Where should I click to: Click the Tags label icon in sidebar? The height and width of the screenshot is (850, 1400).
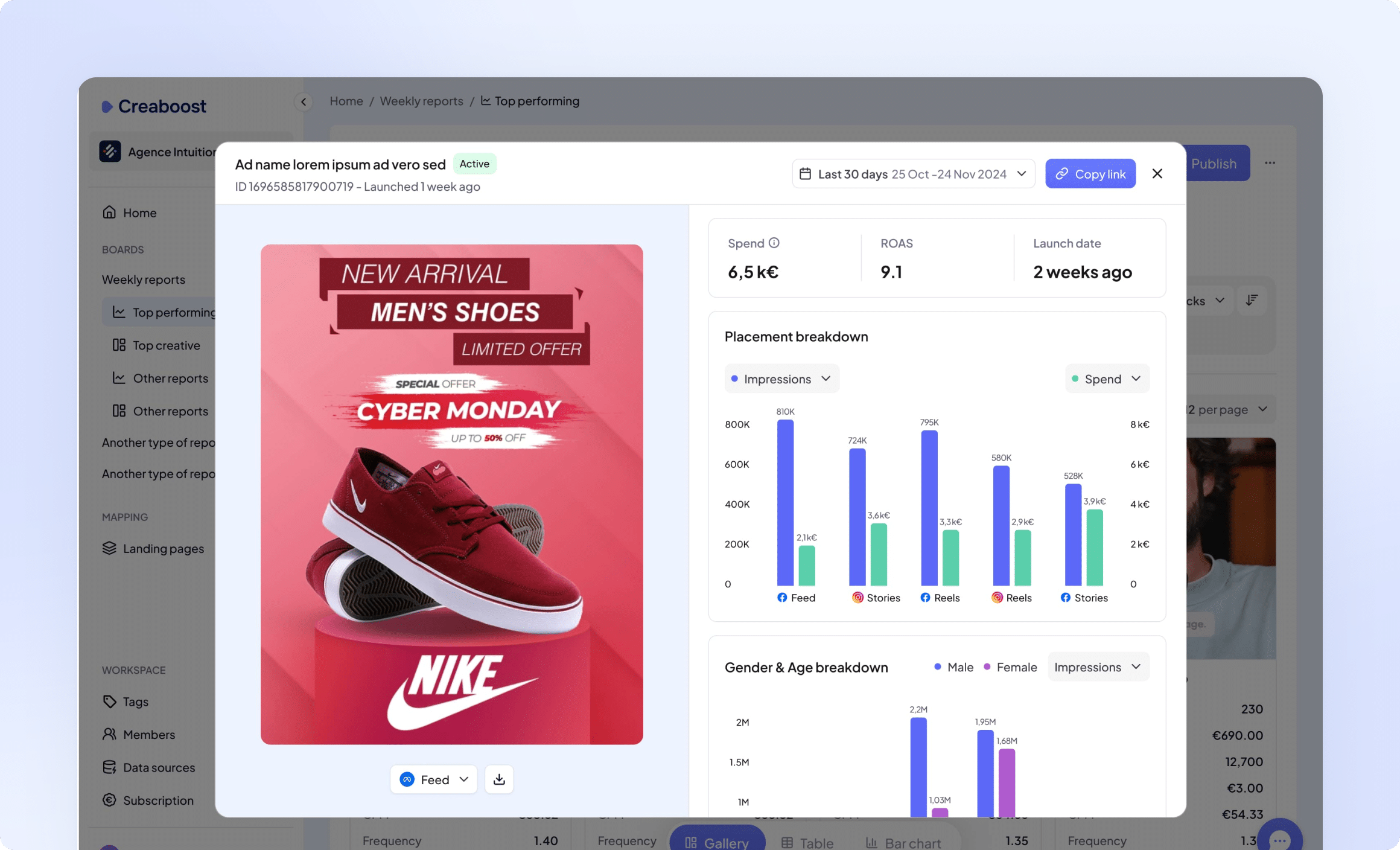click(x=109, y=701)
